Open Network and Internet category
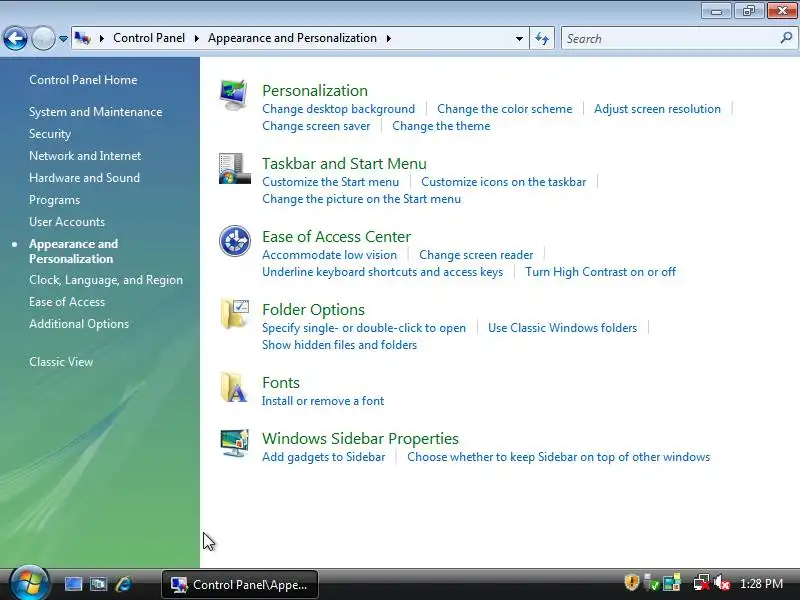Viewport: 800px width, 600px height. [x=85, y=156]
